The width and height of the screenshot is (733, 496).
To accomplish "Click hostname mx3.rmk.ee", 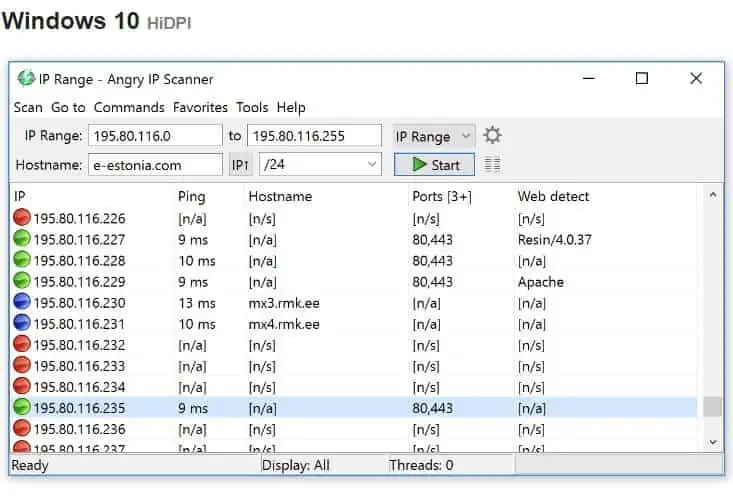I will [284, 303].
